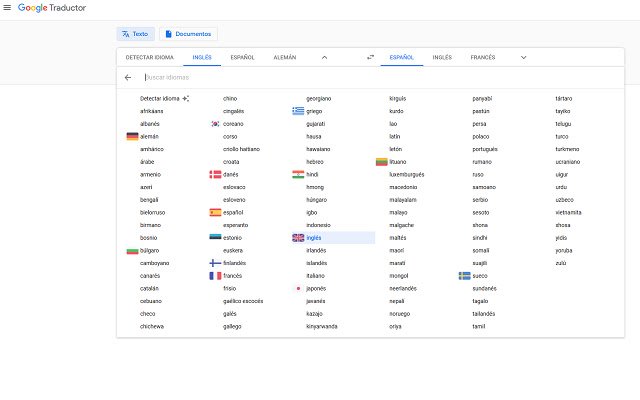Collapse the source language list chevron
Viewport: 640px width, 400px height.
[324, 57]
